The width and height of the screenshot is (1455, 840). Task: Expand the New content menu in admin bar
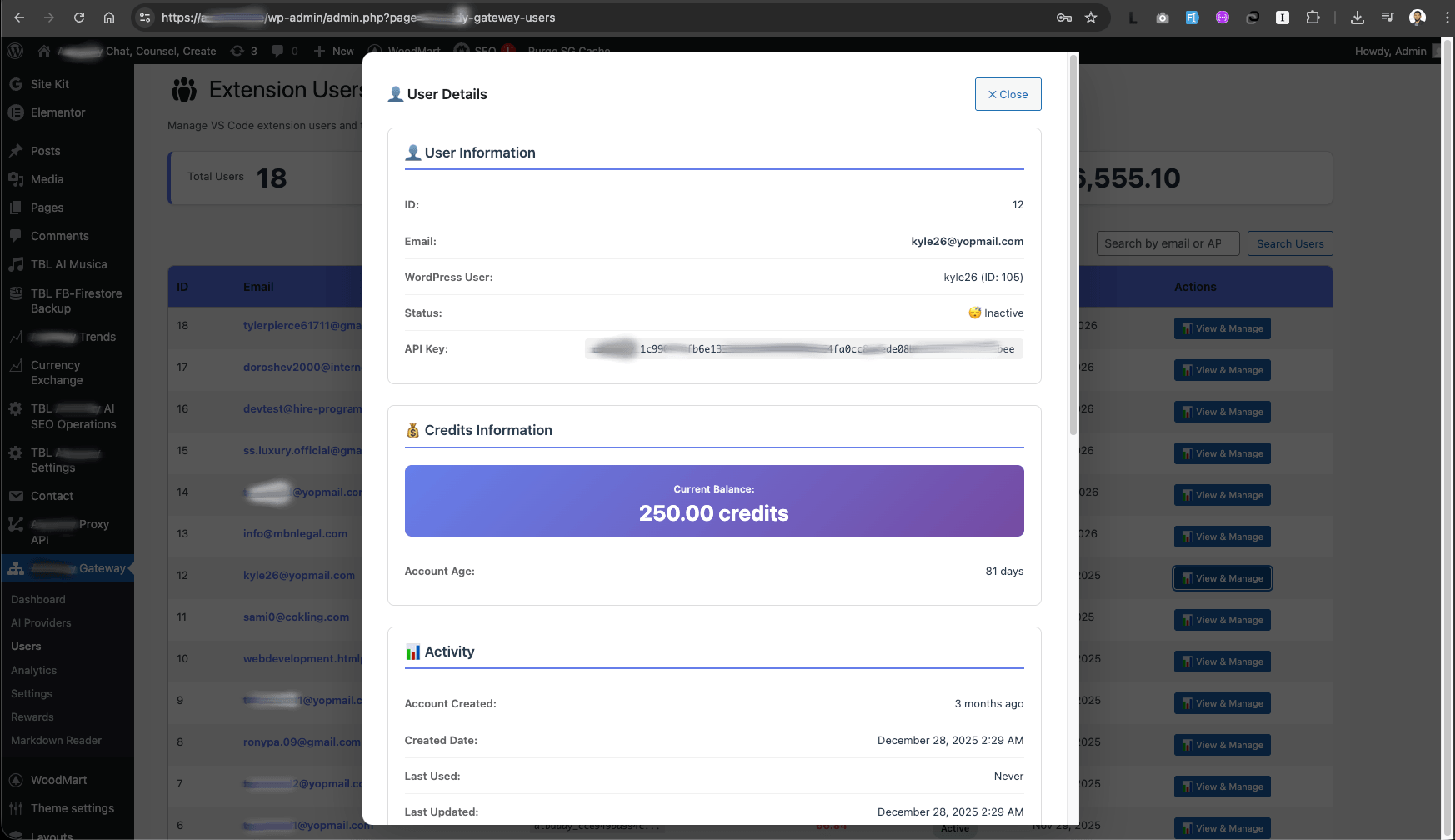click(334, 51)
